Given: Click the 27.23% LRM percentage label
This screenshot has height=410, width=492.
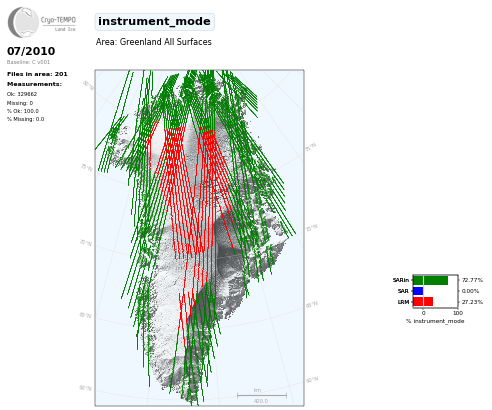Looking at the screenshot, I should pyautogui.click(x=472, y=302).
